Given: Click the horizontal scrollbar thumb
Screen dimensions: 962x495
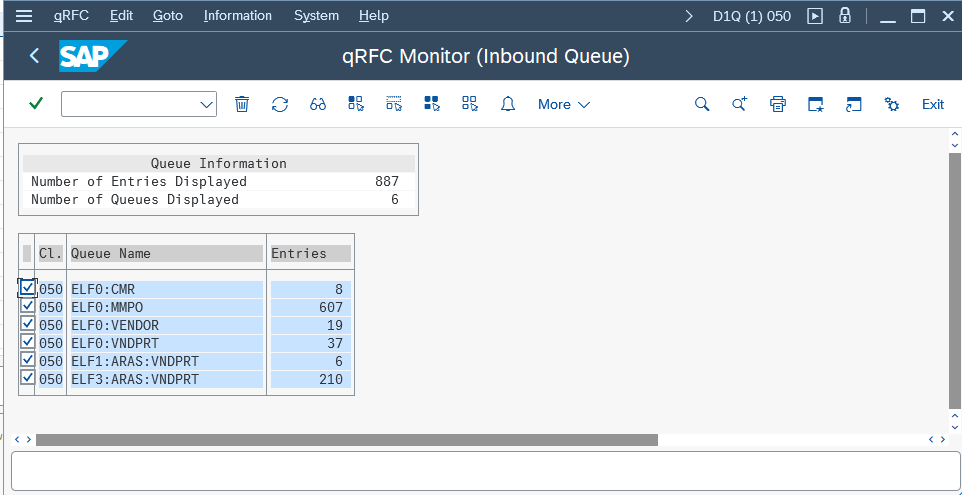Looking at the screenshot, I should (346, 440).
